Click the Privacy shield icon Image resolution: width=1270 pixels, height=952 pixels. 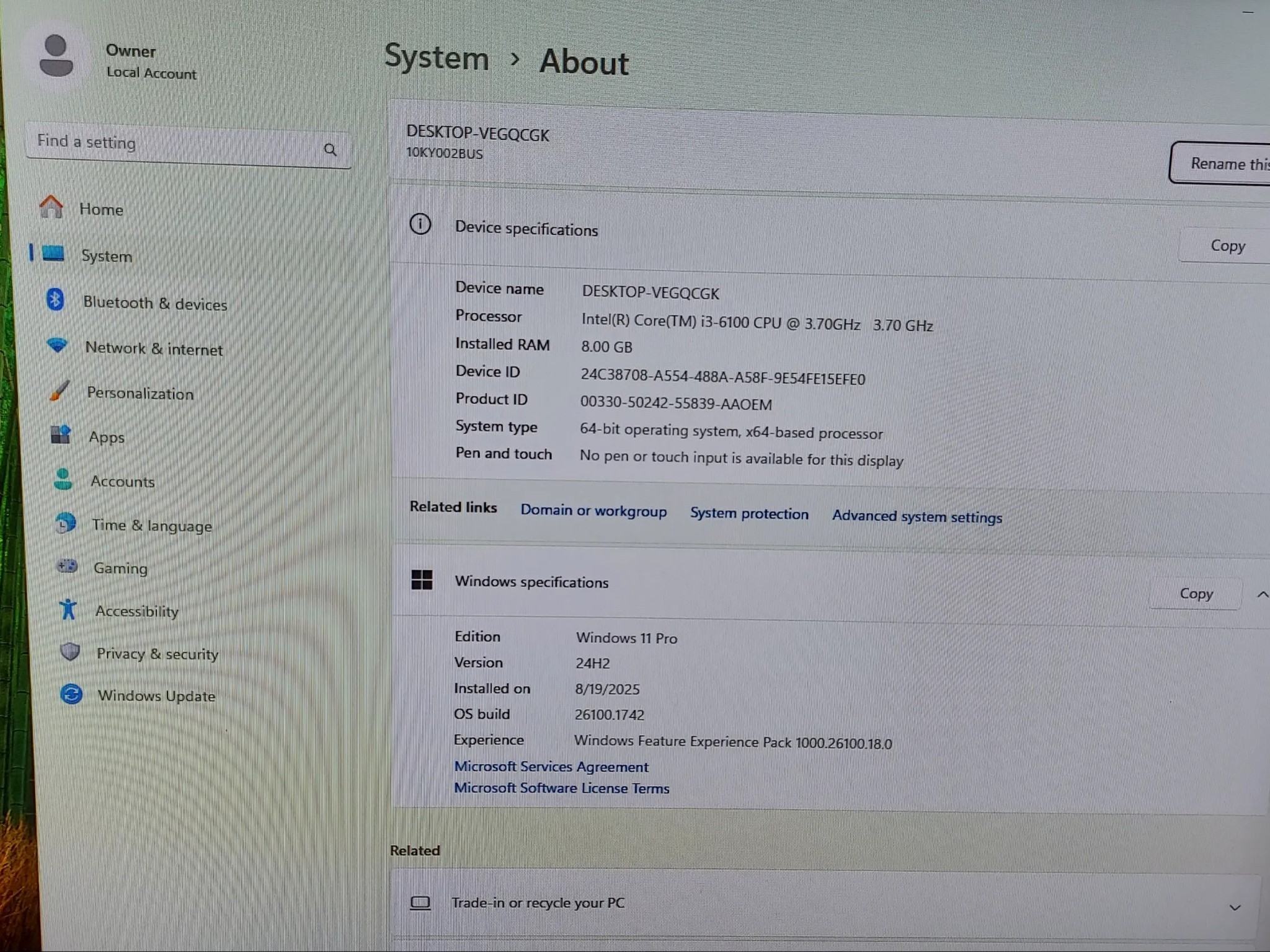pos(70,651)
